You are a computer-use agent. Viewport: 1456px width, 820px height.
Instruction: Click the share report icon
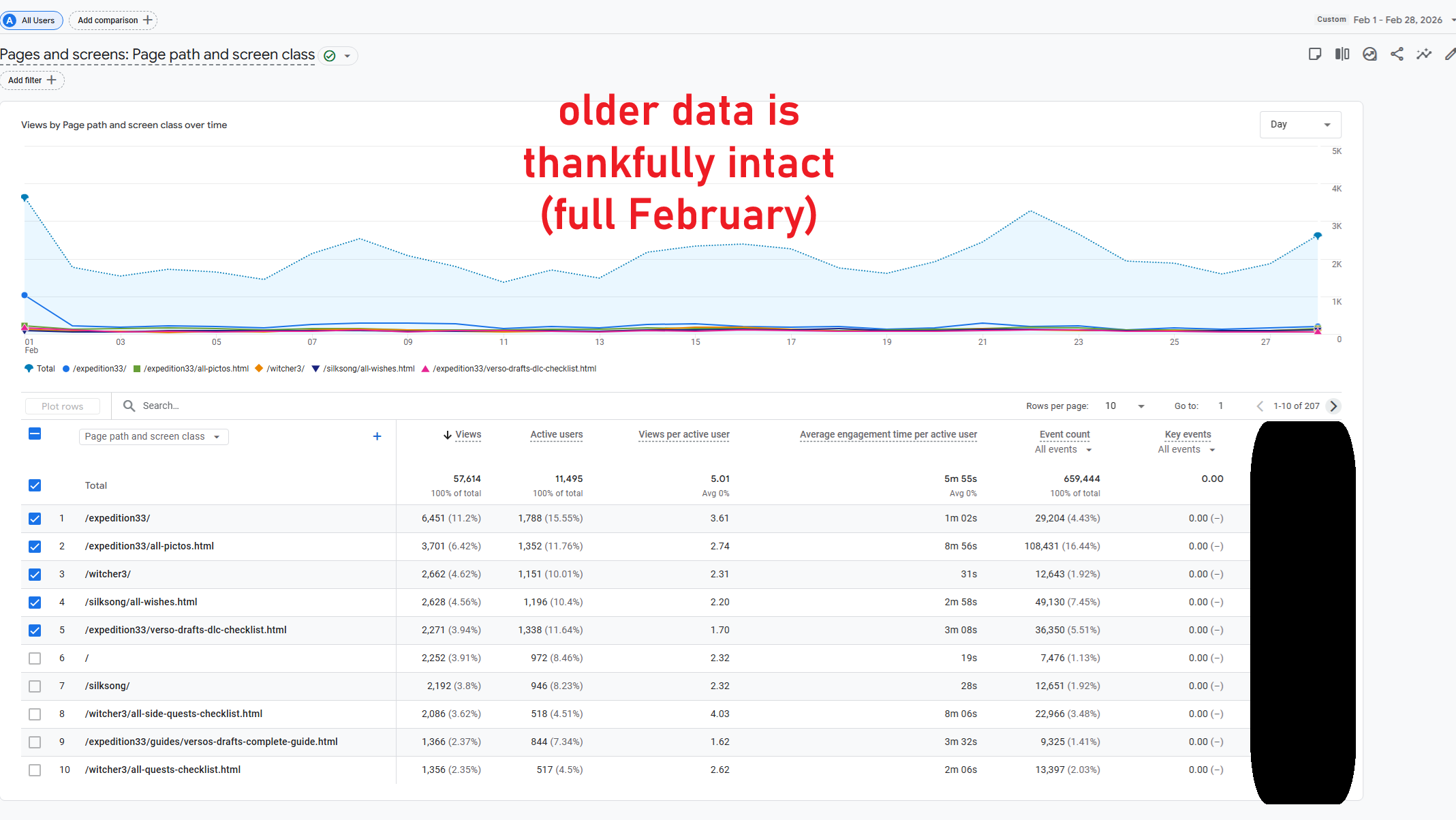[x=1397, y=55]
